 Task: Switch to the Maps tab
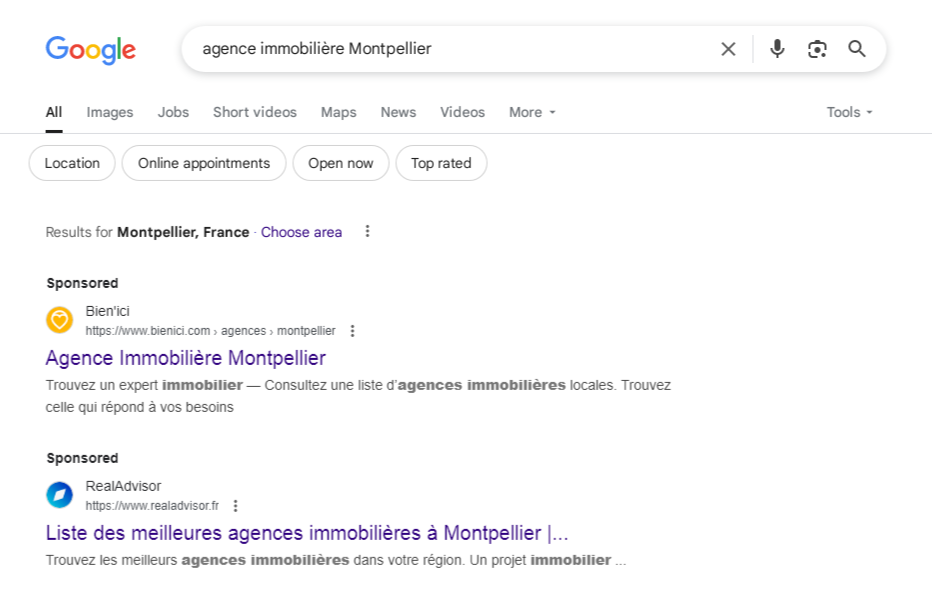(x=338, y=112)
